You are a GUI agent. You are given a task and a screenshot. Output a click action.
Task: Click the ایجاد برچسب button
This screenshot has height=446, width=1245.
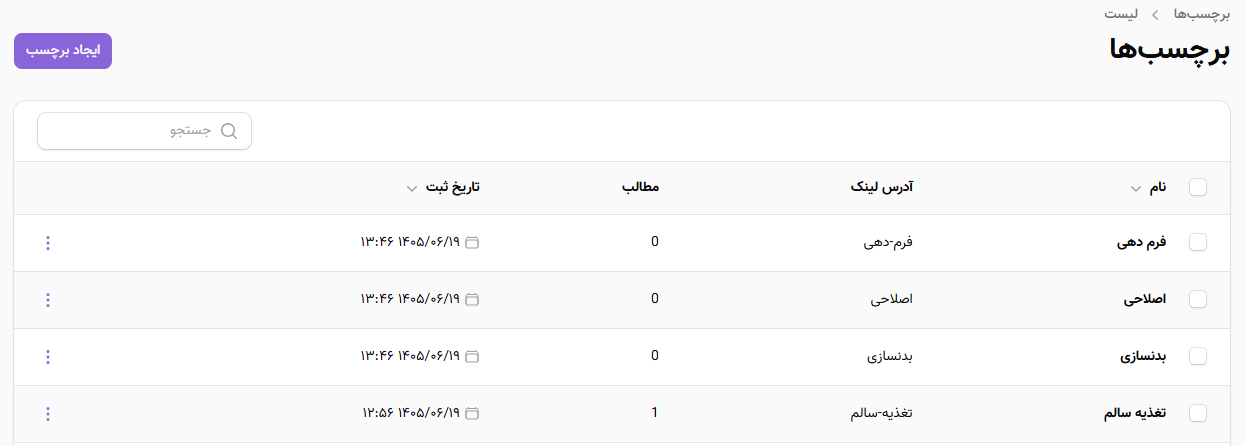[x=63, y=52]
